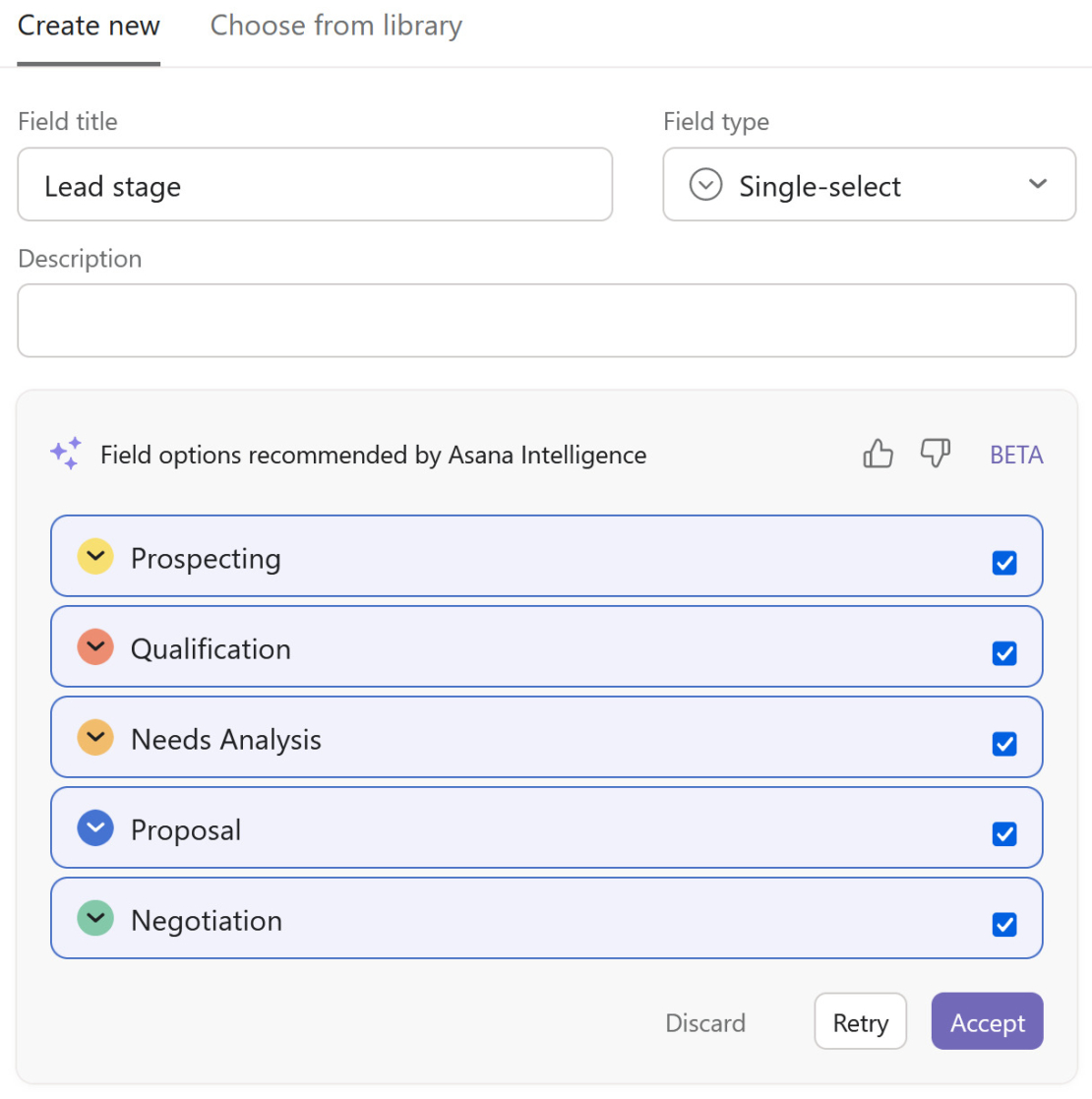Click the thumbs up feedback icon

click(x=877, y=454)
